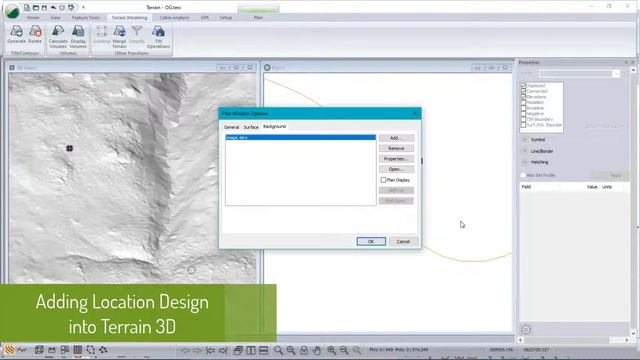Switch to the Home ribbon tab
Viewport: 640px width, 360px height.
click(x=33, y=18)
